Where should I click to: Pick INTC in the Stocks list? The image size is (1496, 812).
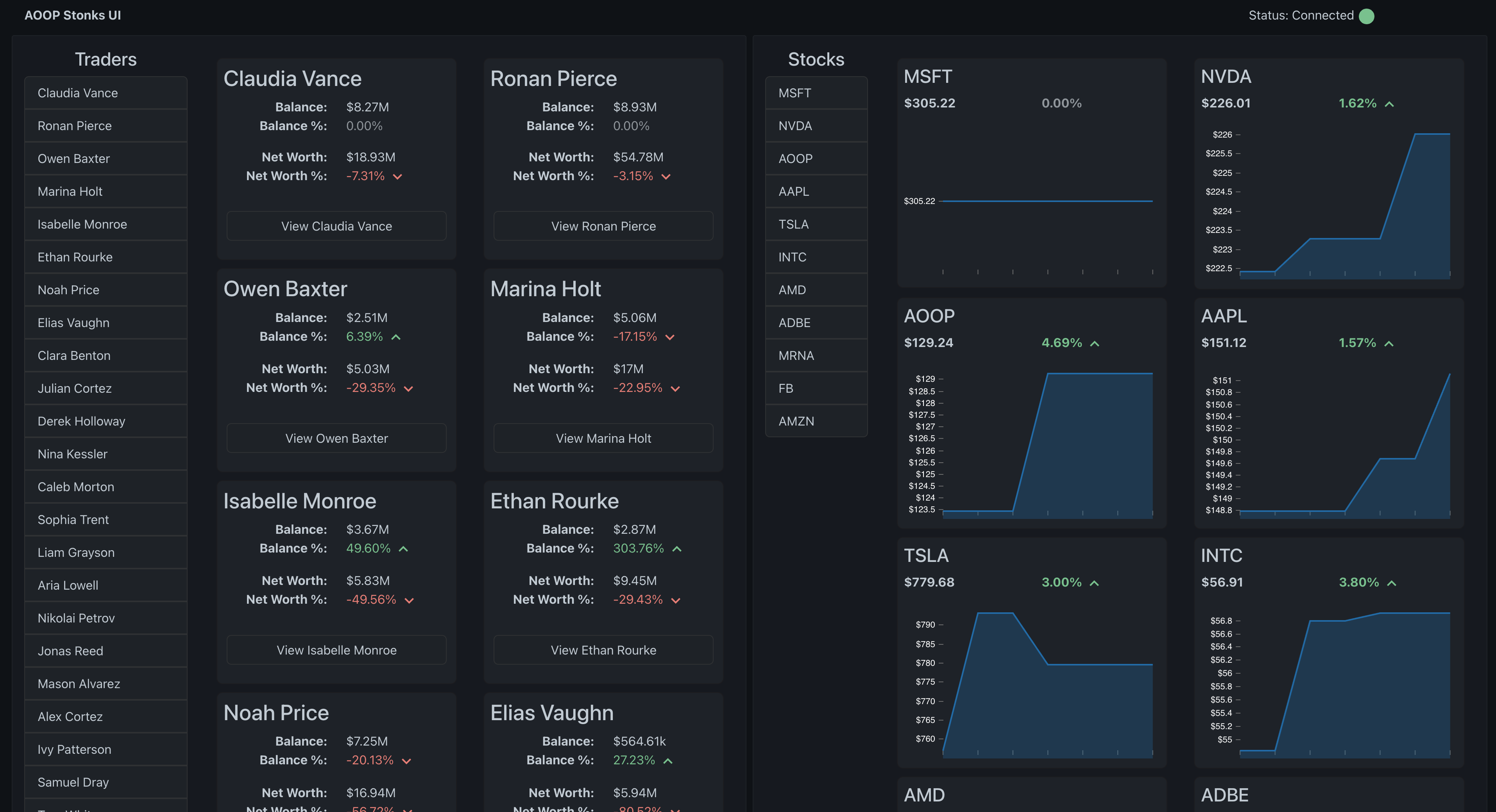(816, 257)
